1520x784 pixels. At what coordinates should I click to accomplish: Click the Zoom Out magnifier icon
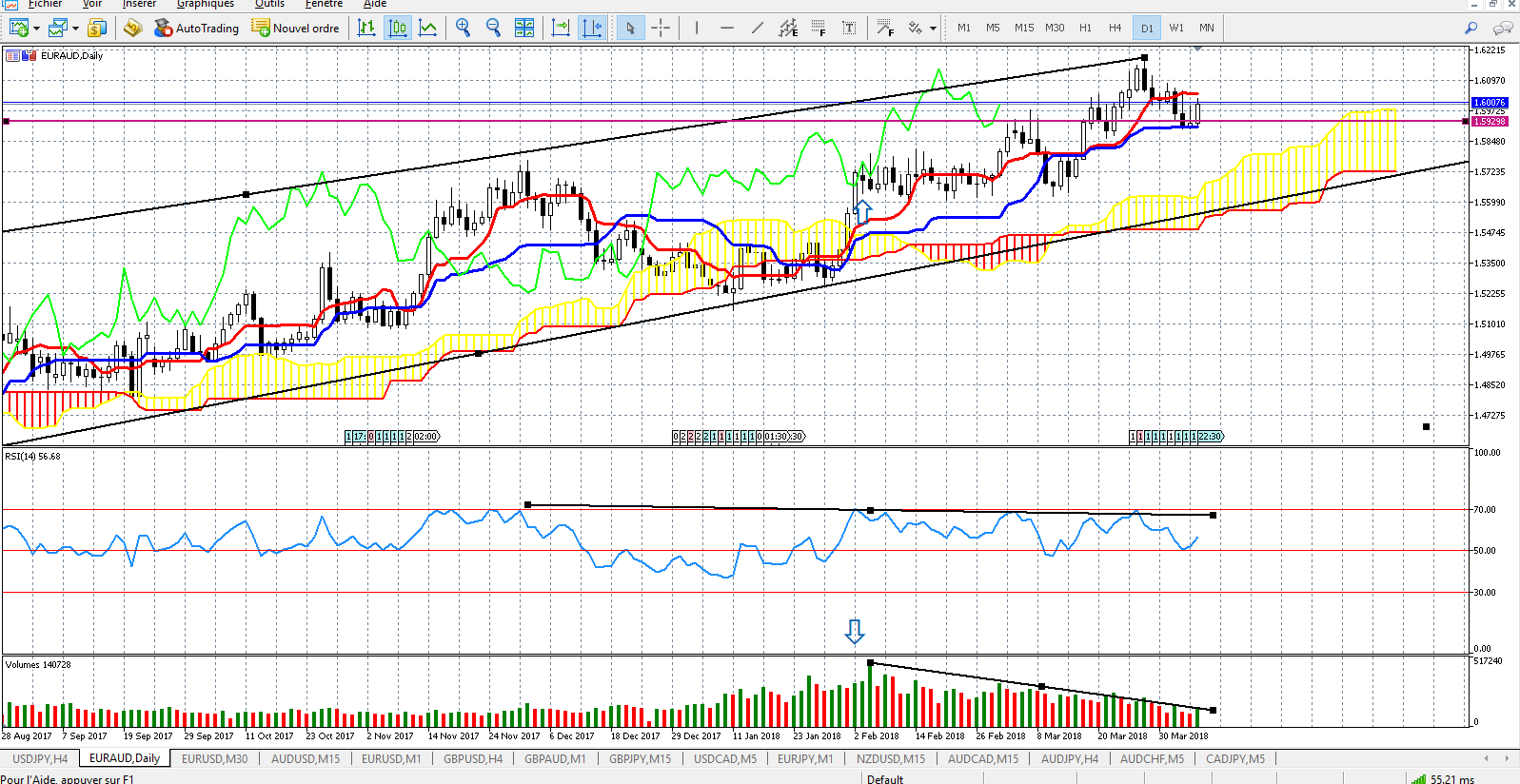(493, 28)
